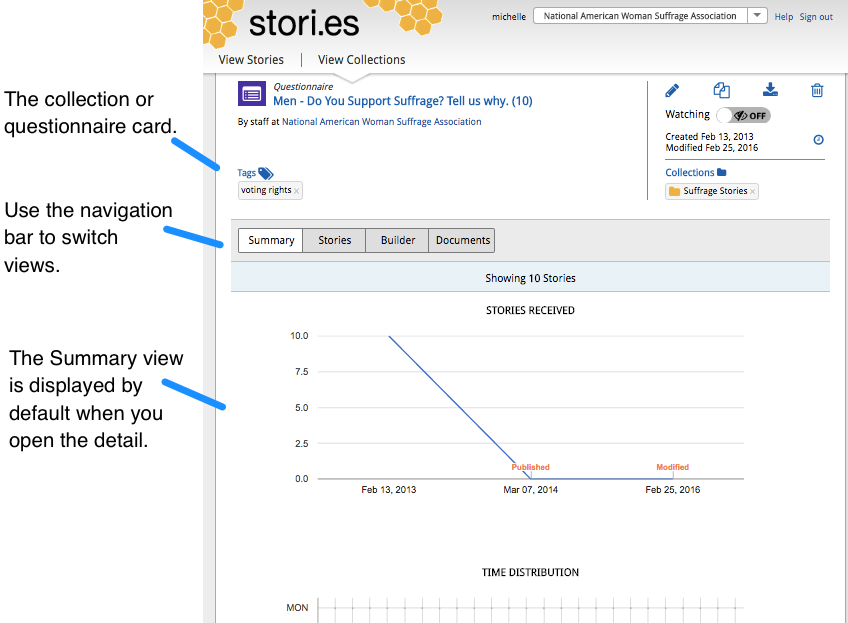Click the Modified marker on chart
The width and height of the screenshot is (848, 623).
pos(672,467)
